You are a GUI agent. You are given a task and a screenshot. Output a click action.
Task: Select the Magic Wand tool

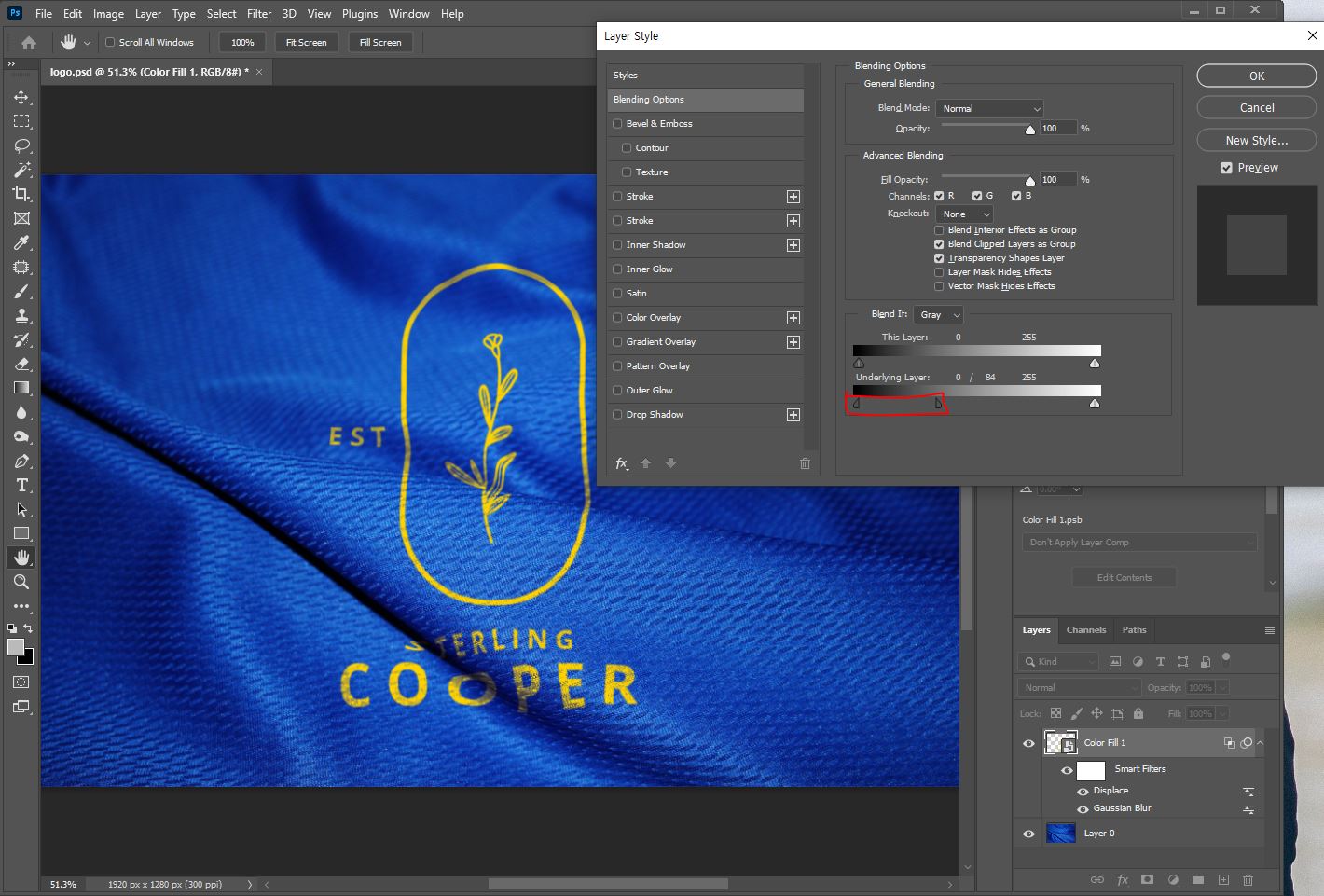point(21,170)
